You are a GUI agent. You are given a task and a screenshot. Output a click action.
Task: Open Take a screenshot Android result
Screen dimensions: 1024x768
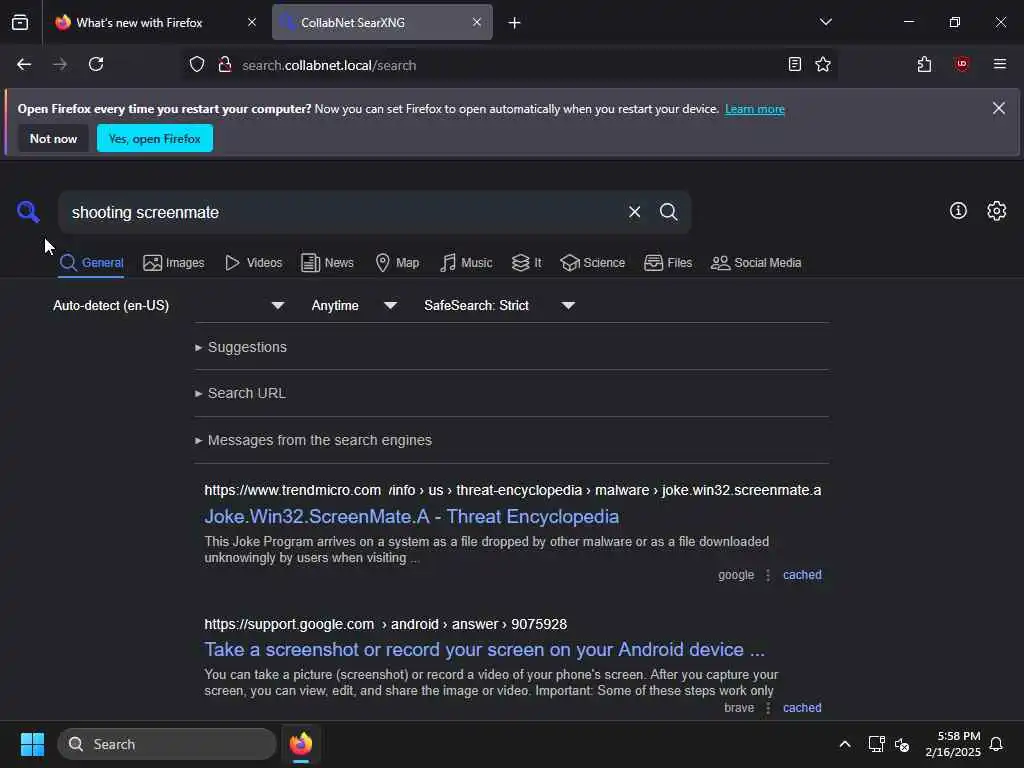484,649
